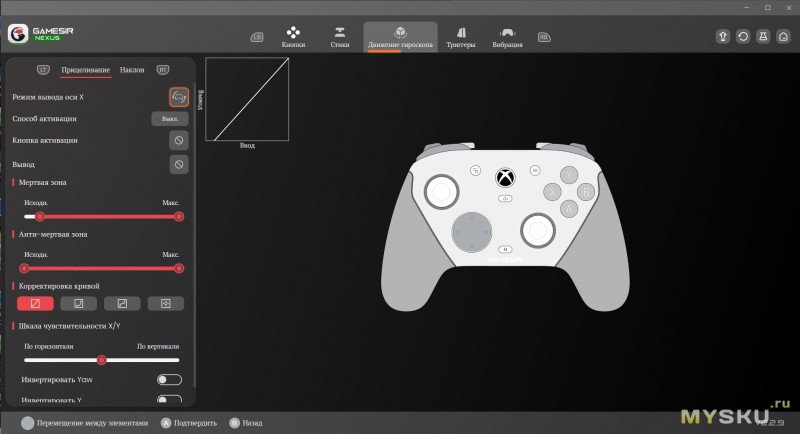Open the Способ активации dropdown
800x434 pixels.
point(169,118)
